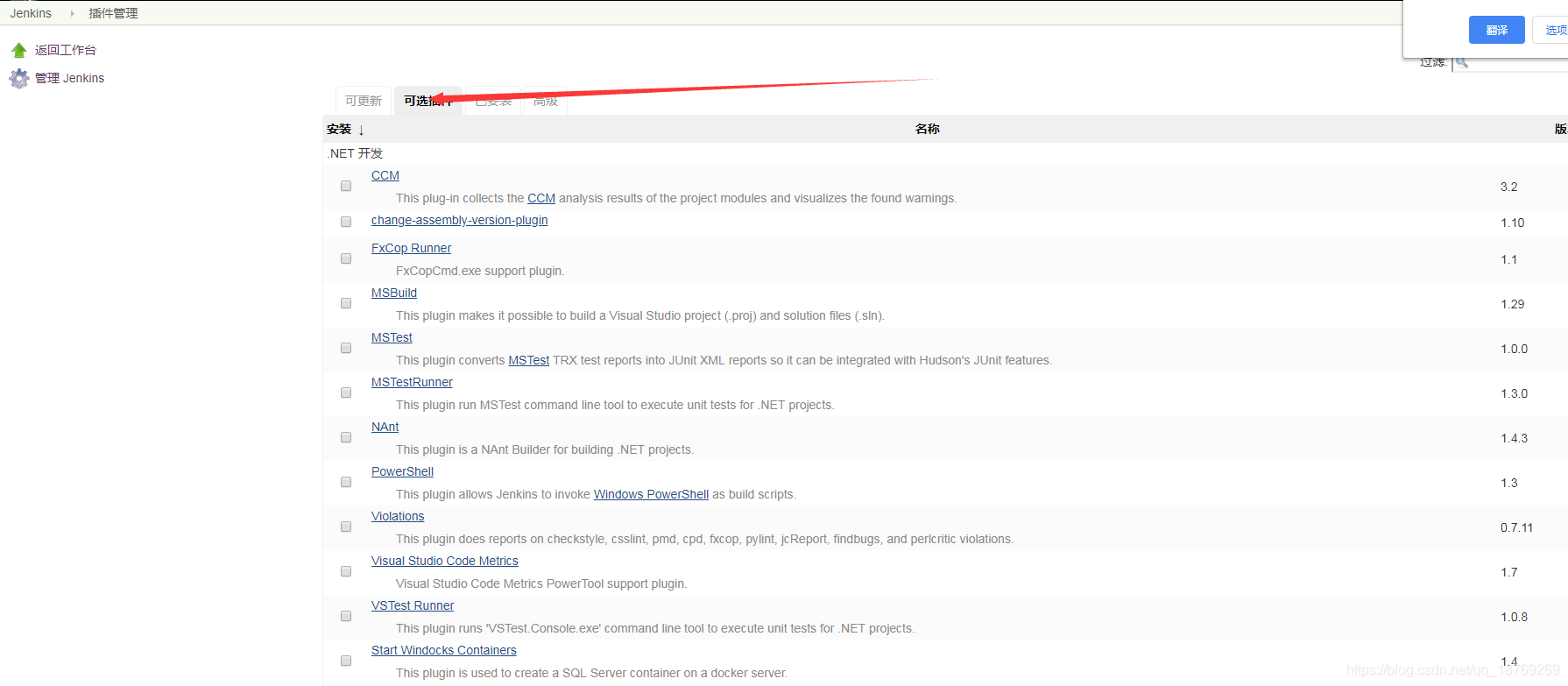This screenshot has width=1568, height=686.
Task: Click the 返回工作台 link
Action: click(x=66, y=50)
